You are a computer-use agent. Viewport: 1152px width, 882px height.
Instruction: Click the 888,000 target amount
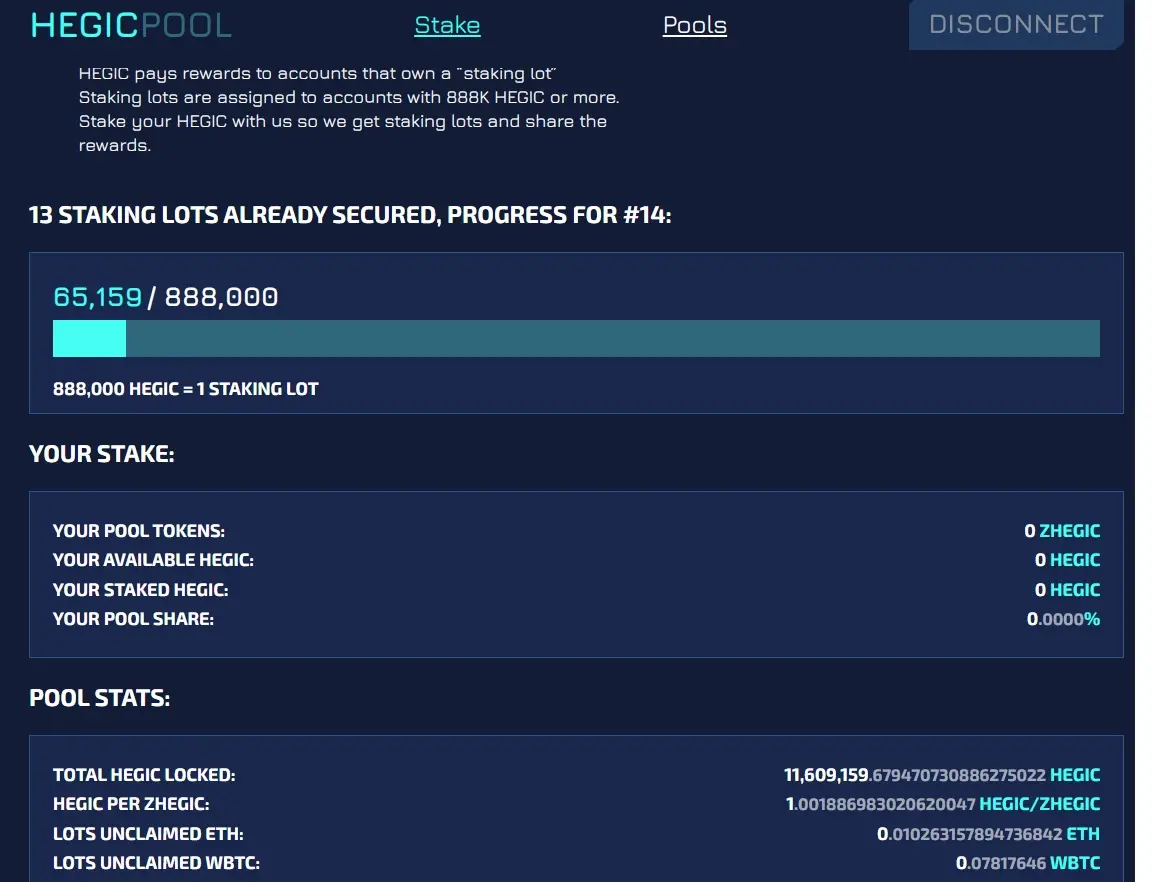(221, 297)
